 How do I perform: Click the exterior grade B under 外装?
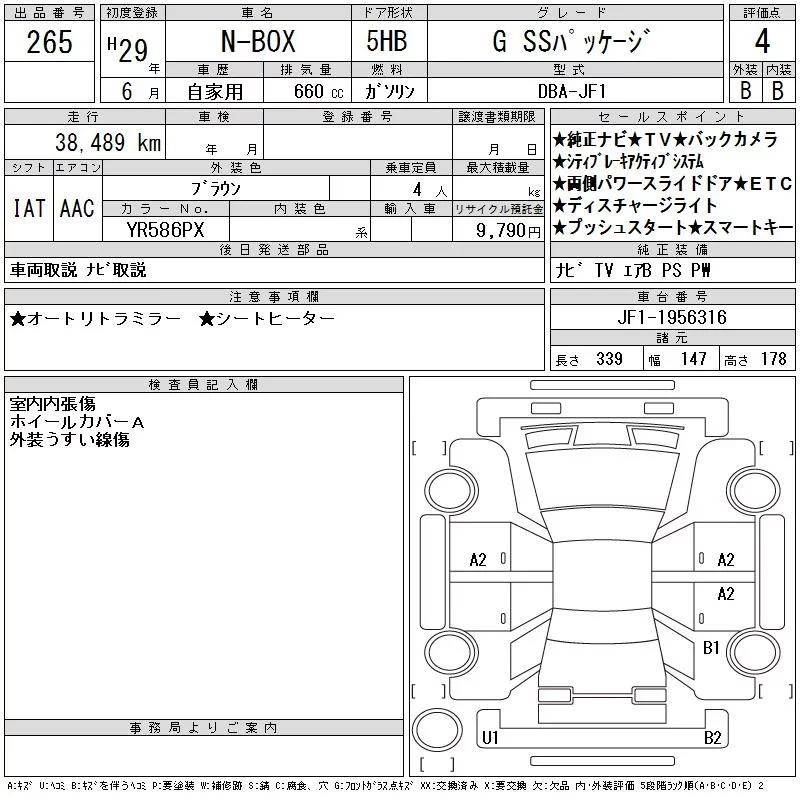click(745, 90)
